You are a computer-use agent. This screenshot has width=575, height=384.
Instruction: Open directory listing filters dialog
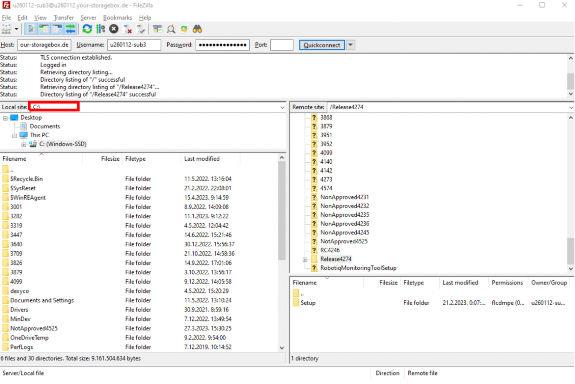pos(157,29)
